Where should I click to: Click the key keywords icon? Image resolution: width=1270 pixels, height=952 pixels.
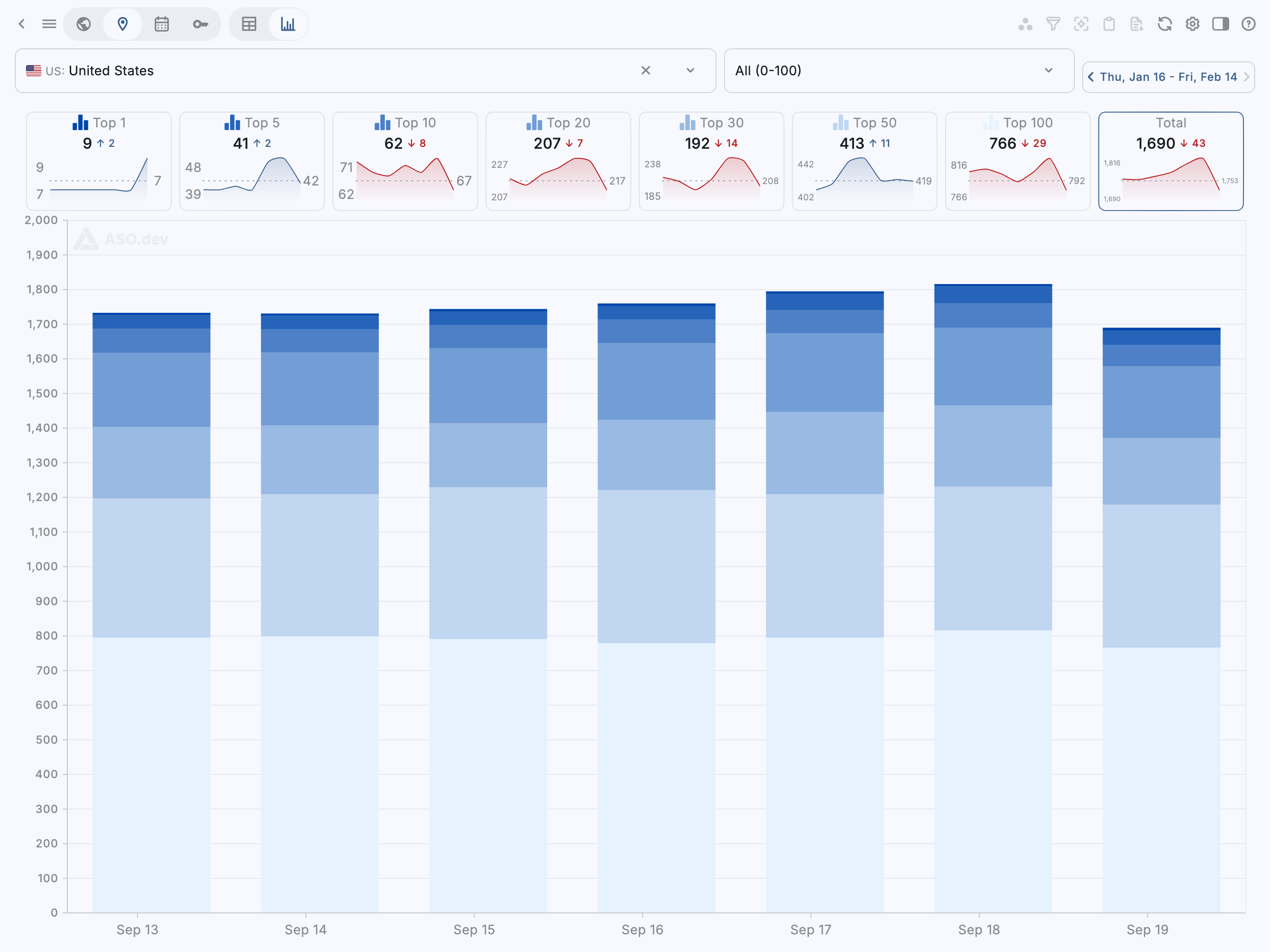[200, 24]
